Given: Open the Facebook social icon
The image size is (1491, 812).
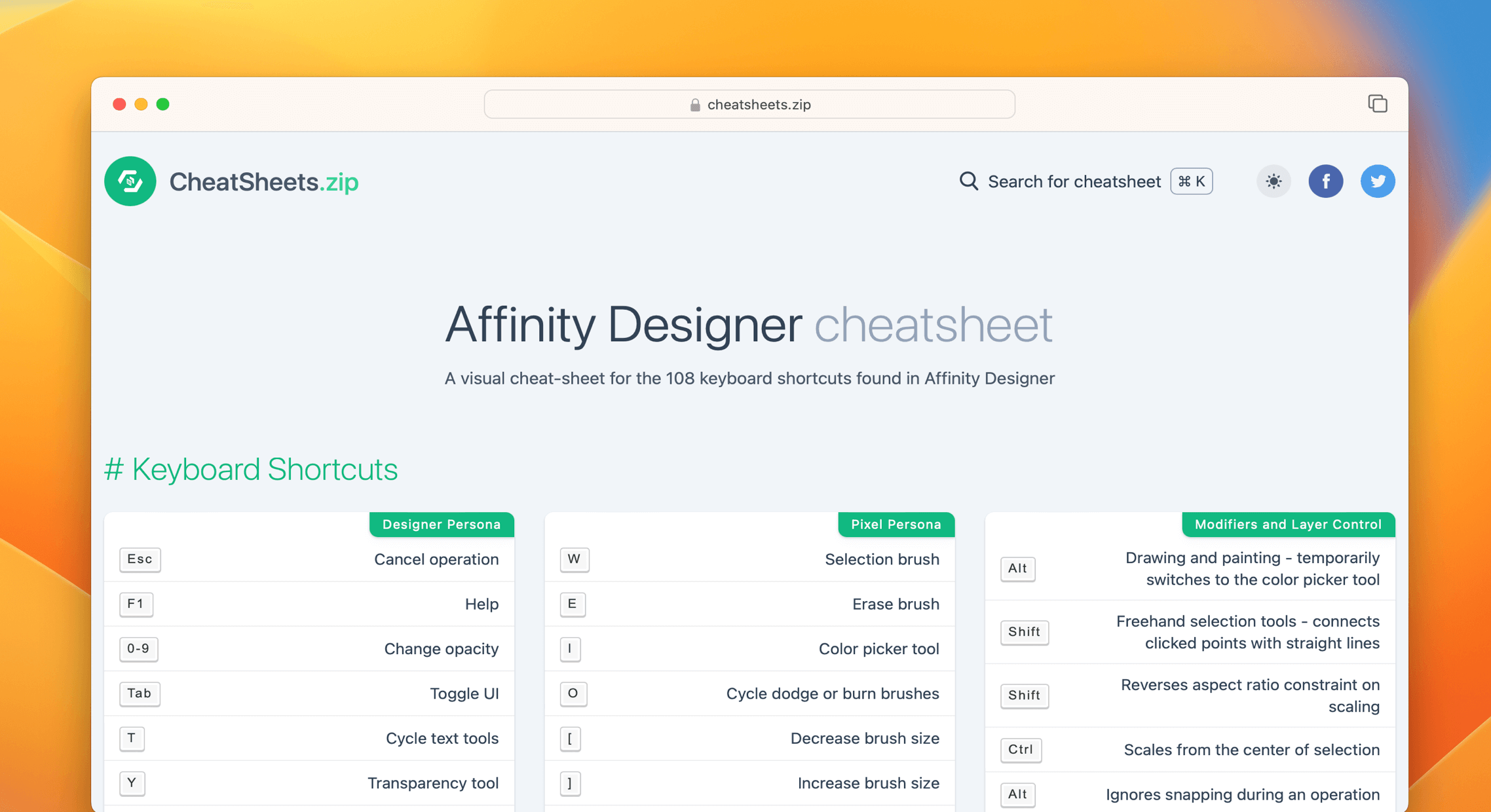Looking at the screenshot, I should 1326,181.
